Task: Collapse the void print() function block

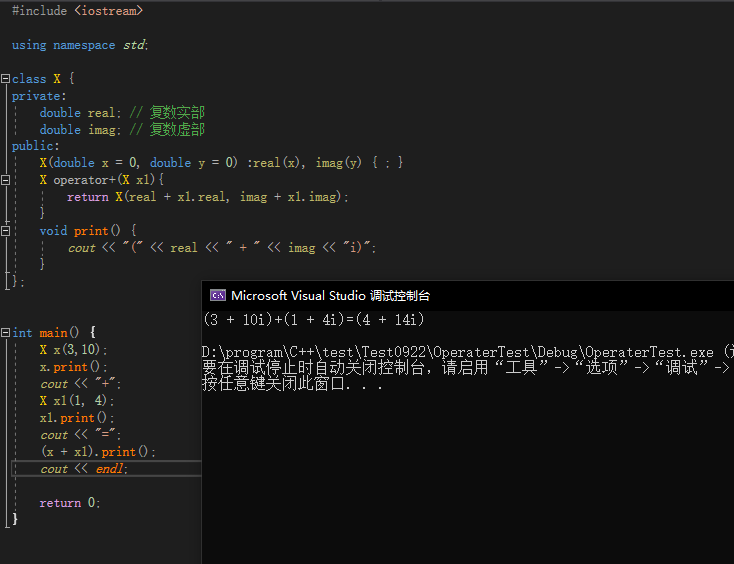Action: pyautogui.click(x=6, y=231)
